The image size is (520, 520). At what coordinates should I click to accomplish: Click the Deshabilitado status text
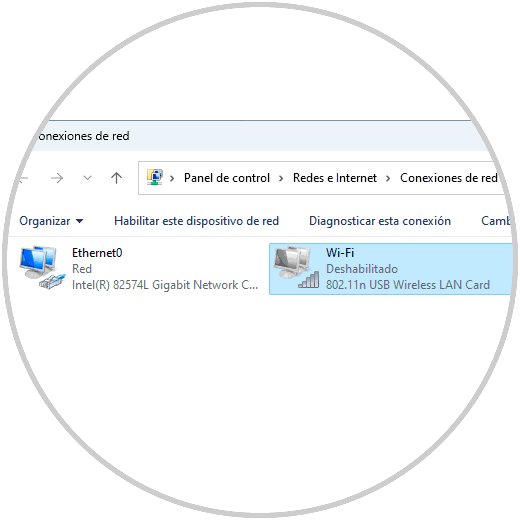(362, 269)
